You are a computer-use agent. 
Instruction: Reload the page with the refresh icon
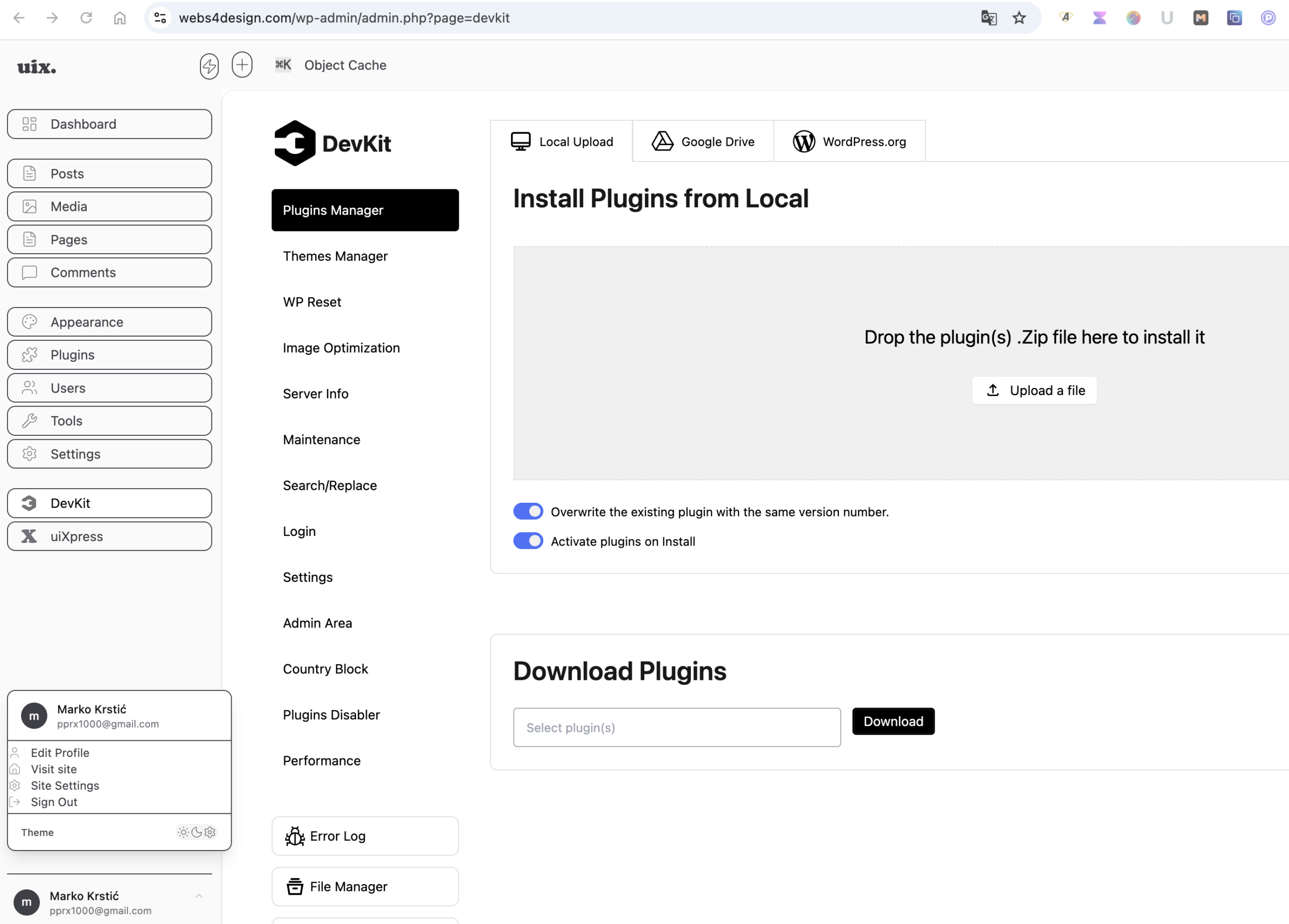click(86, 18)
